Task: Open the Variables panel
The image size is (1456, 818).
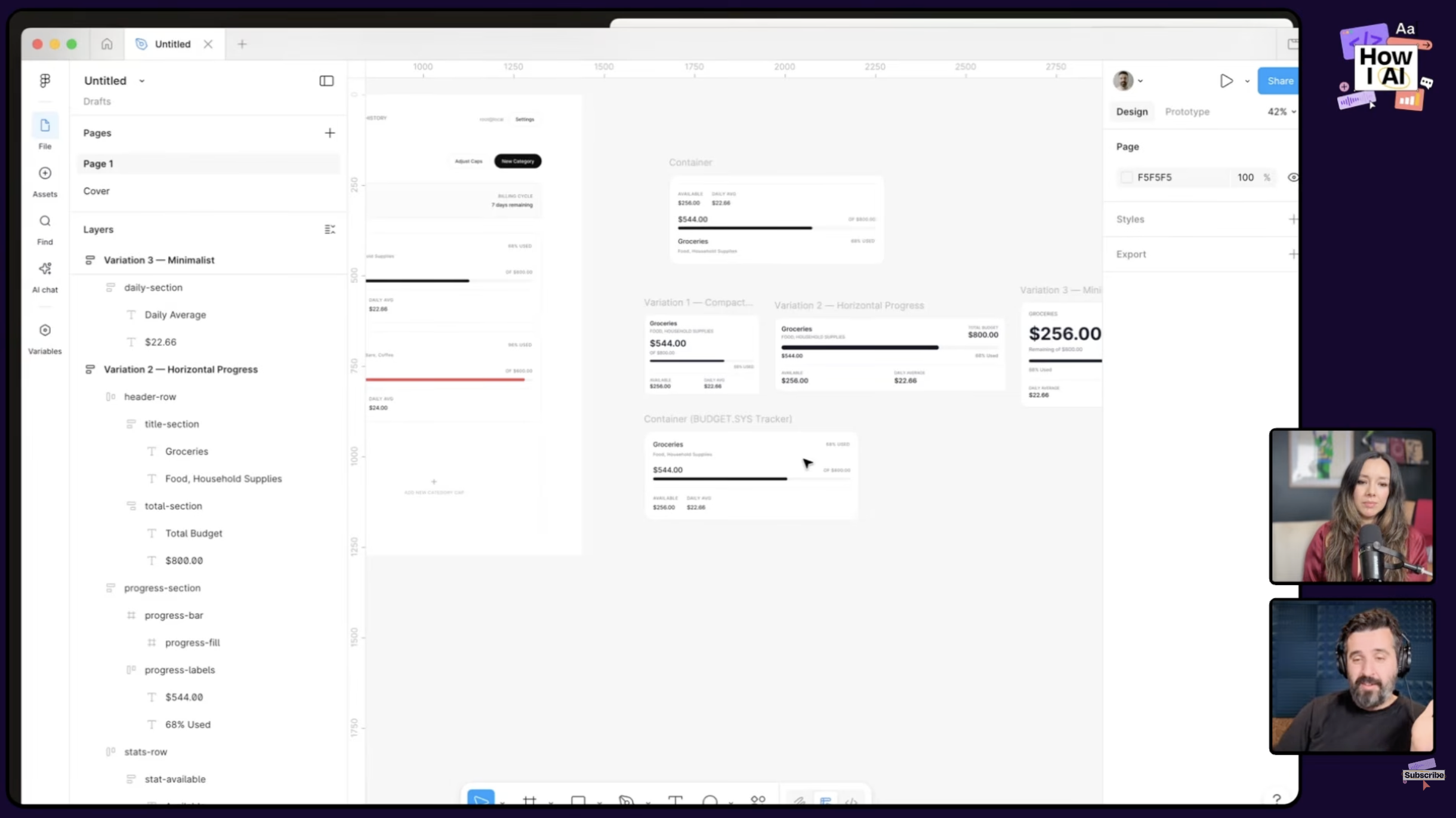Action: [45, 330]
